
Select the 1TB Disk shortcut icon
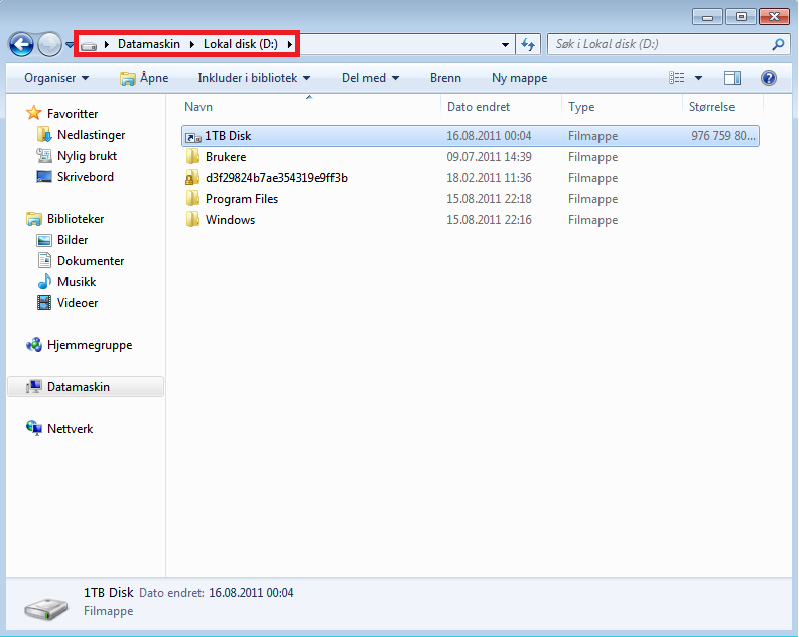point(193,137)
